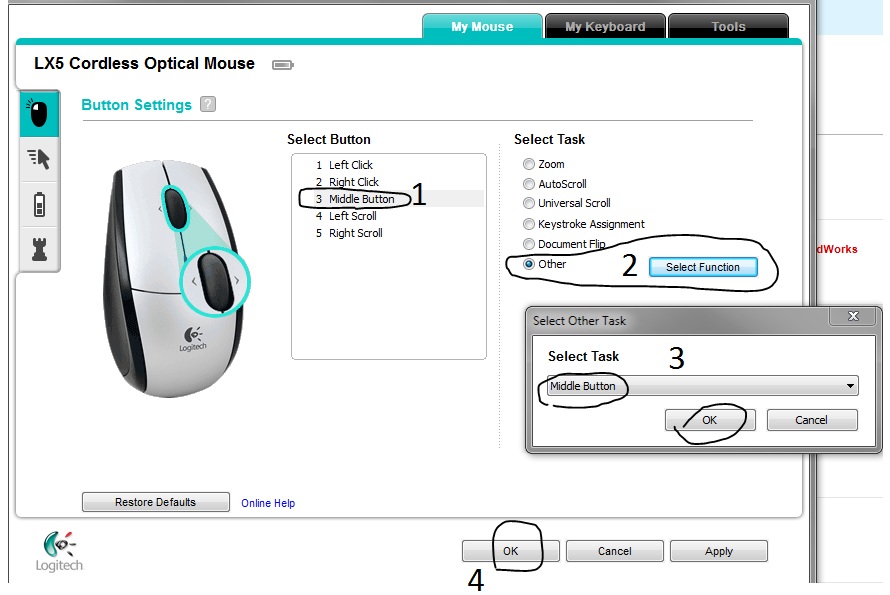Switch to the Tools tab

(x=728, y=27)
